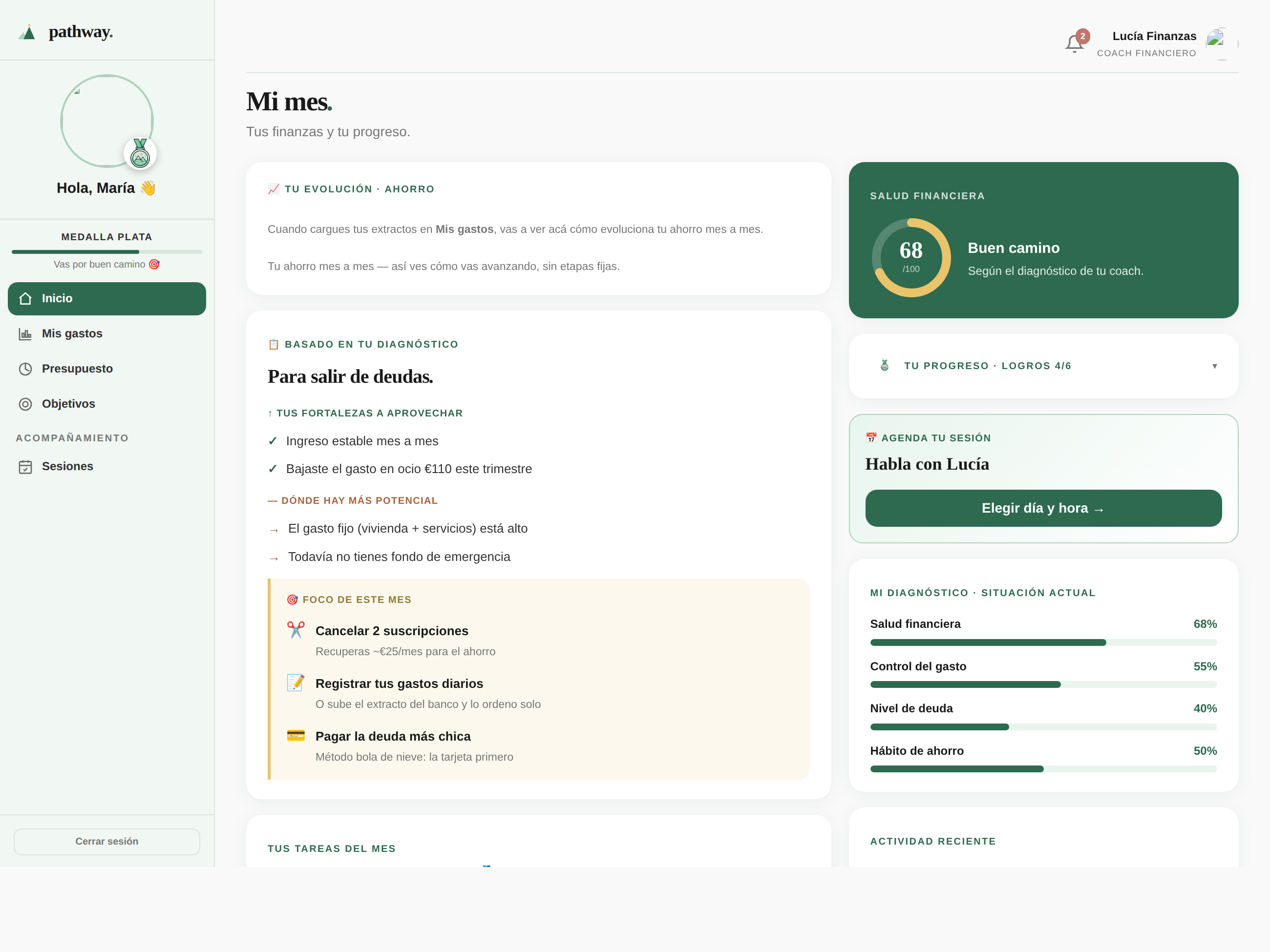Image resolution: width=1270 pixels, height=952 pixels.
Task: Click the medal icon in Tu progreso card
Action: tap(885, 366)
